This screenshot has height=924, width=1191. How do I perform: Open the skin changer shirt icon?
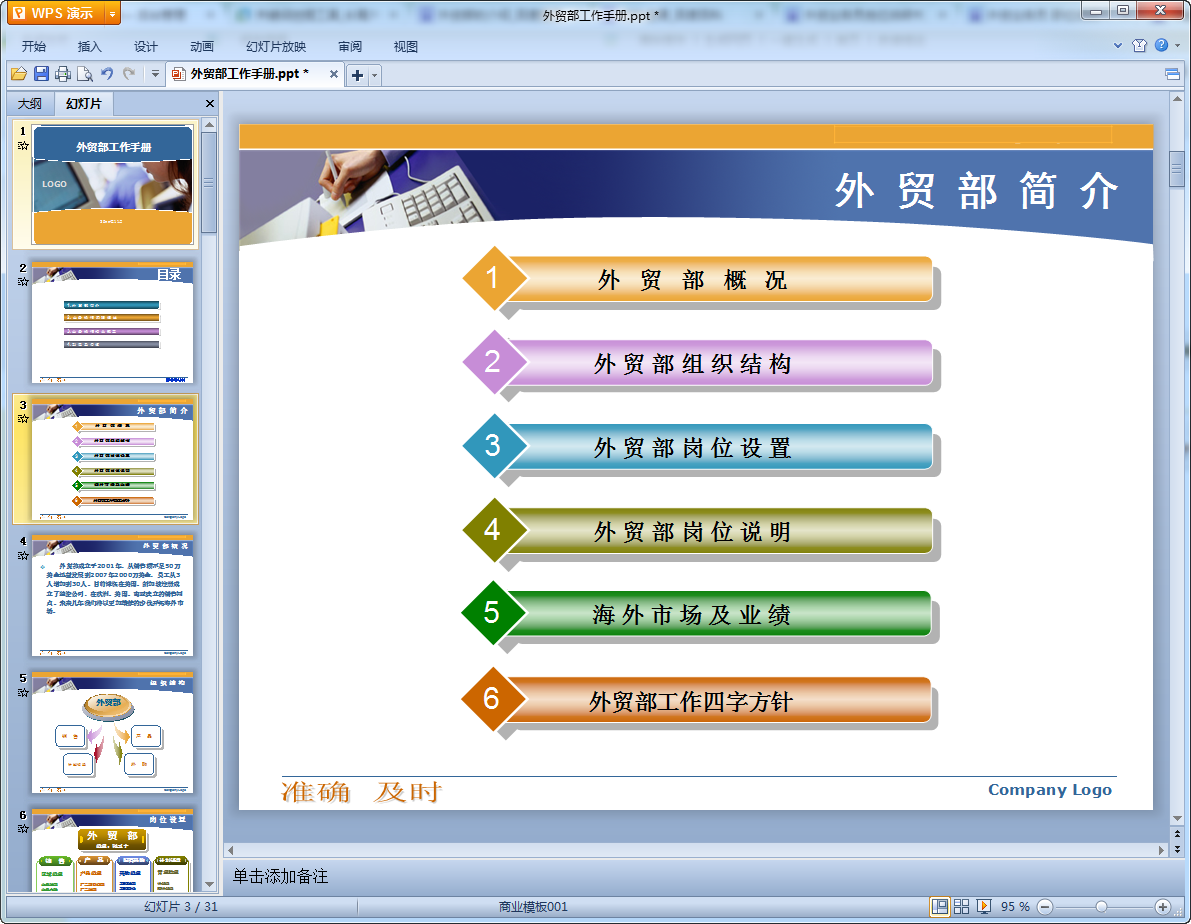coord(1139,46)
